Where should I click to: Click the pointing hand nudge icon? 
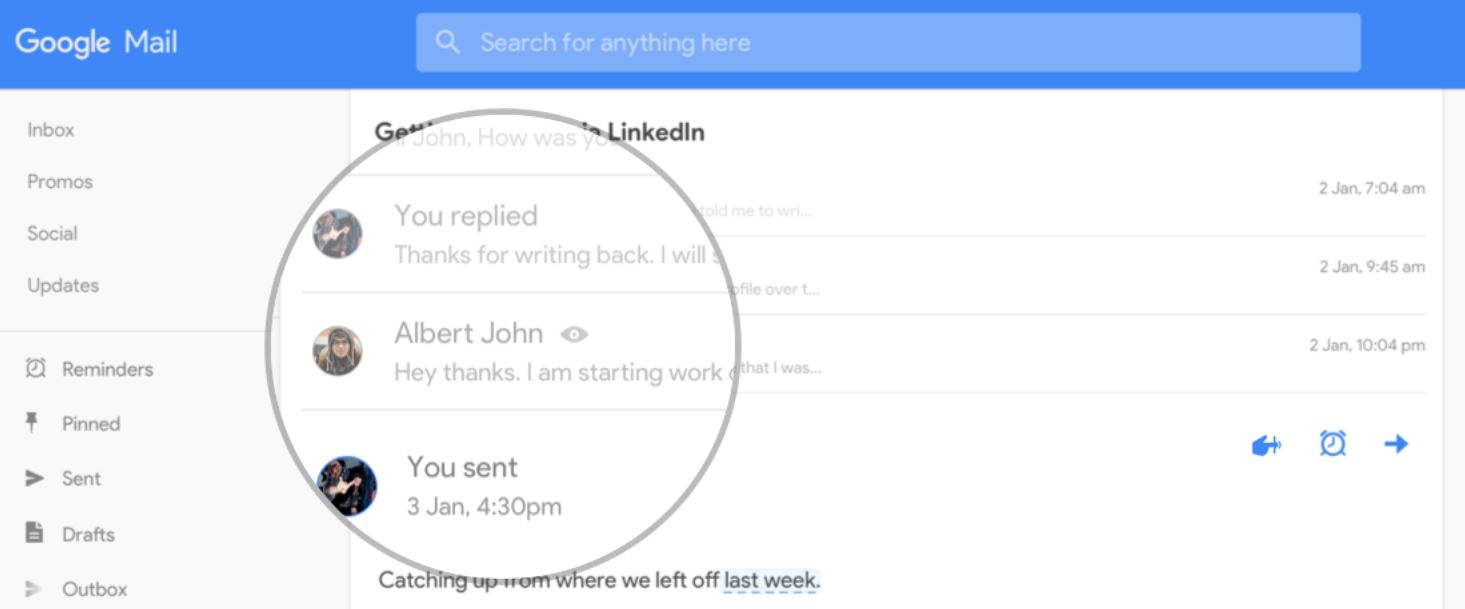(1266, 445)
